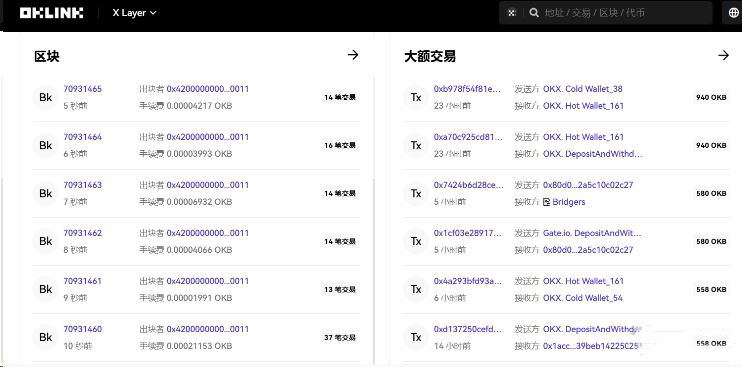The height and width of the screenshot is (367, 742).
Task: Click Tx icon for 0x4a293bfd93a transaction
Action: coord(416,289)
